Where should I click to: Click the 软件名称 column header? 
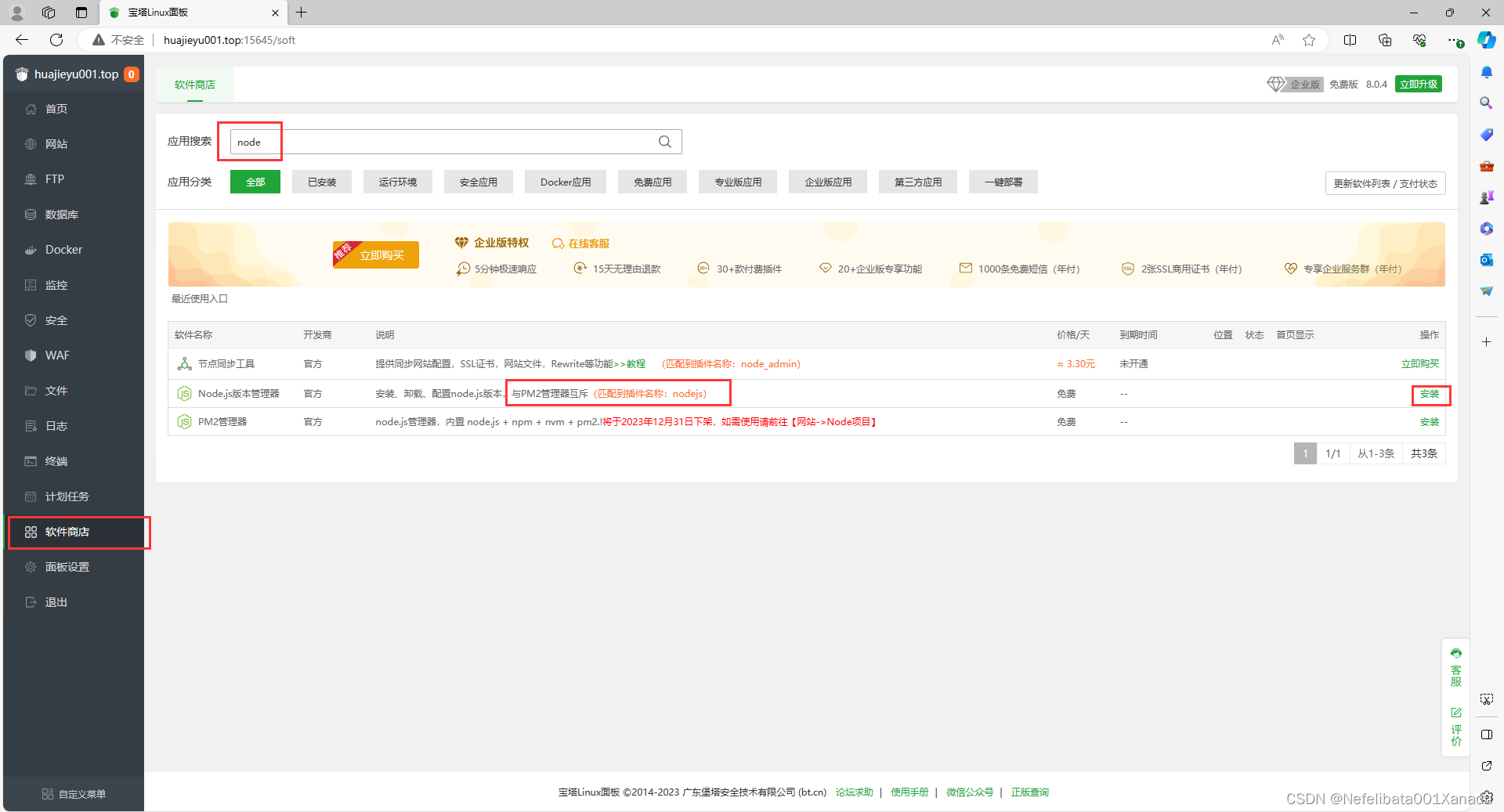(193, 335)
